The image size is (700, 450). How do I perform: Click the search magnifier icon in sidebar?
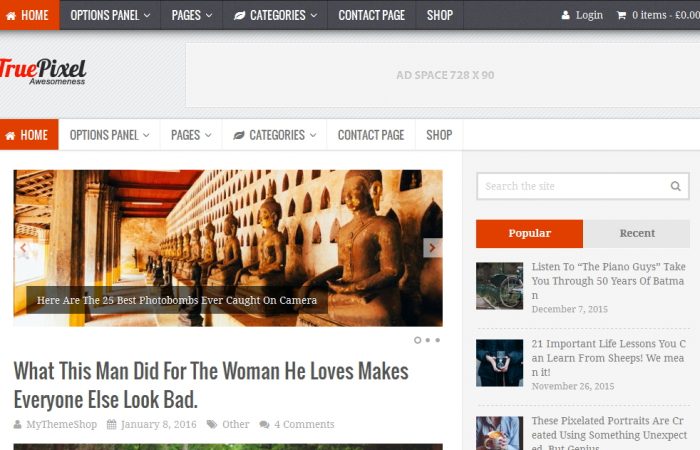coord(676,186)
